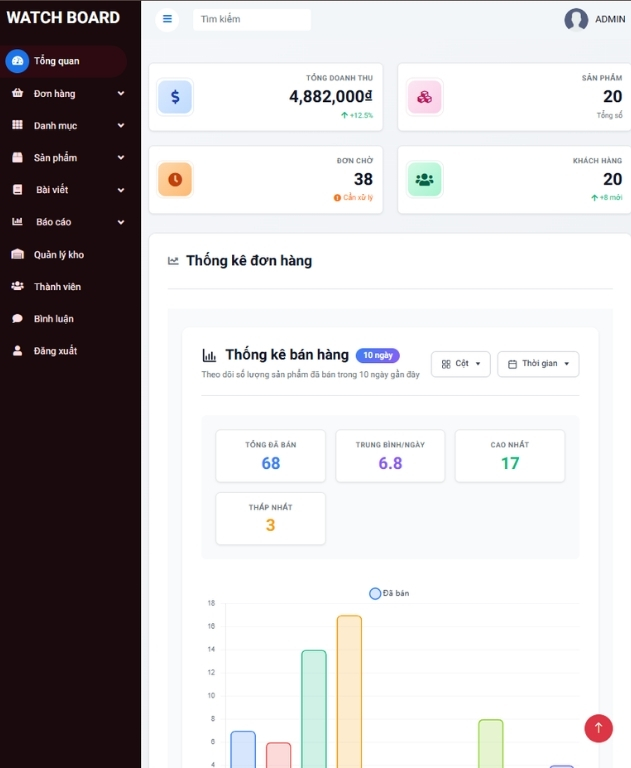631x768 pixels.
Task: Select Tổng quan in the sidebar
Action: (56, 61)
